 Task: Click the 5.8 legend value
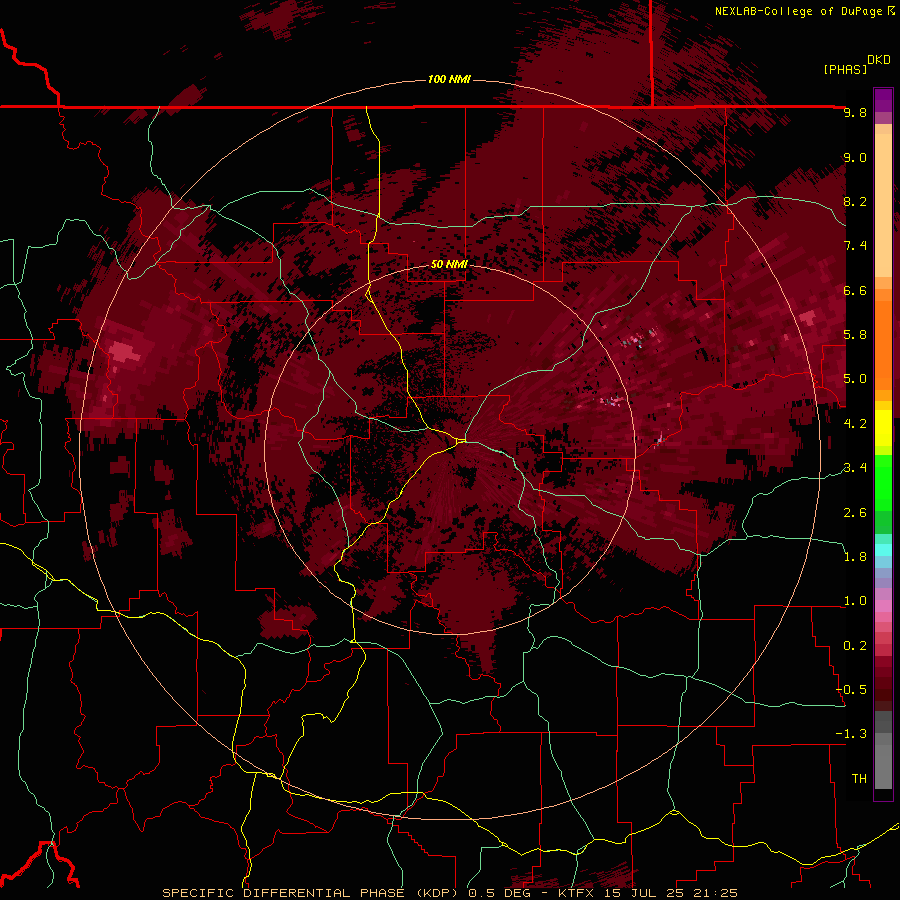pyautogui.click(x=855, y=335)
